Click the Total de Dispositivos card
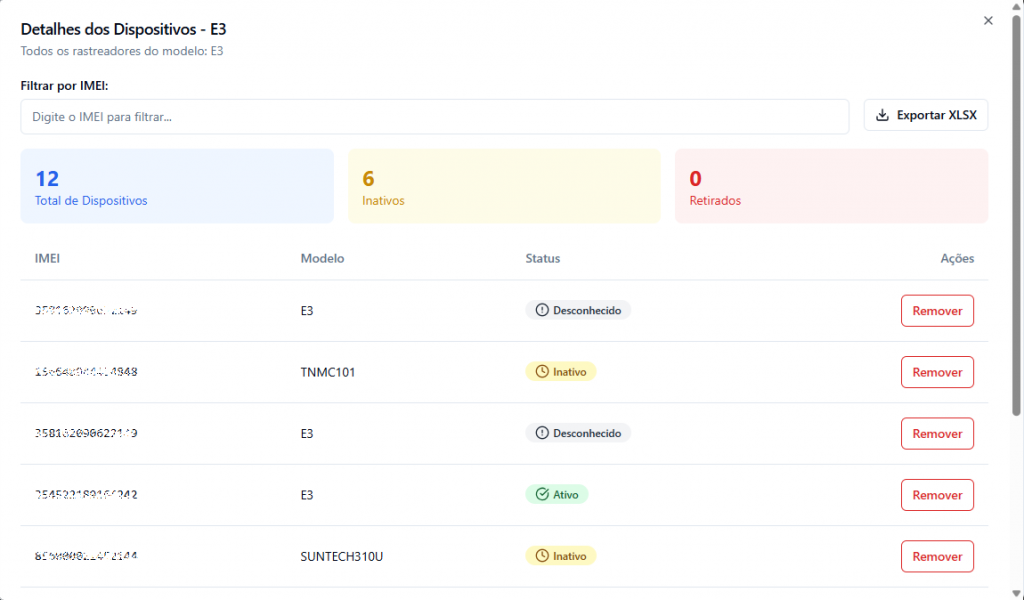1024x600 pixels. coord(177,186)
